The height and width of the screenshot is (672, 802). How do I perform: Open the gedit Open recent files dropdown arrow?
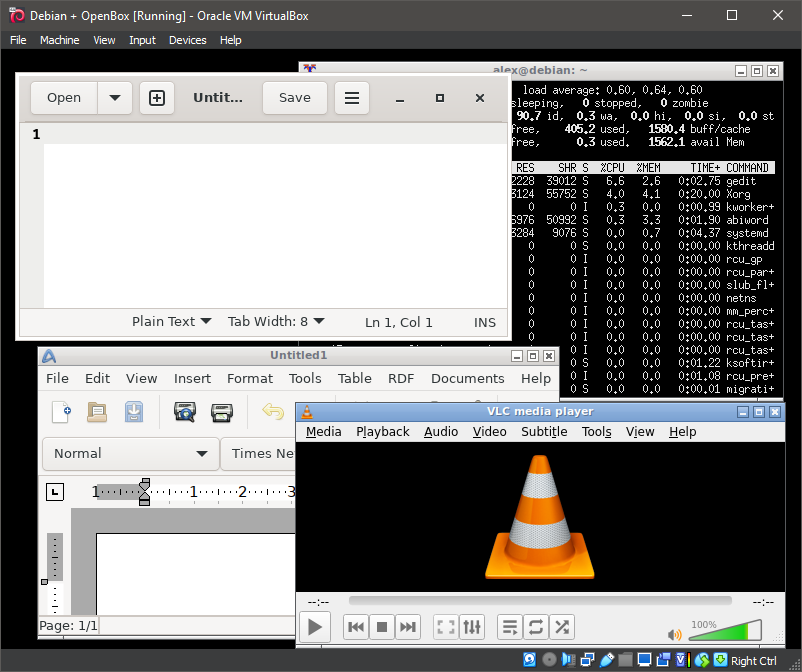[115, 97]
